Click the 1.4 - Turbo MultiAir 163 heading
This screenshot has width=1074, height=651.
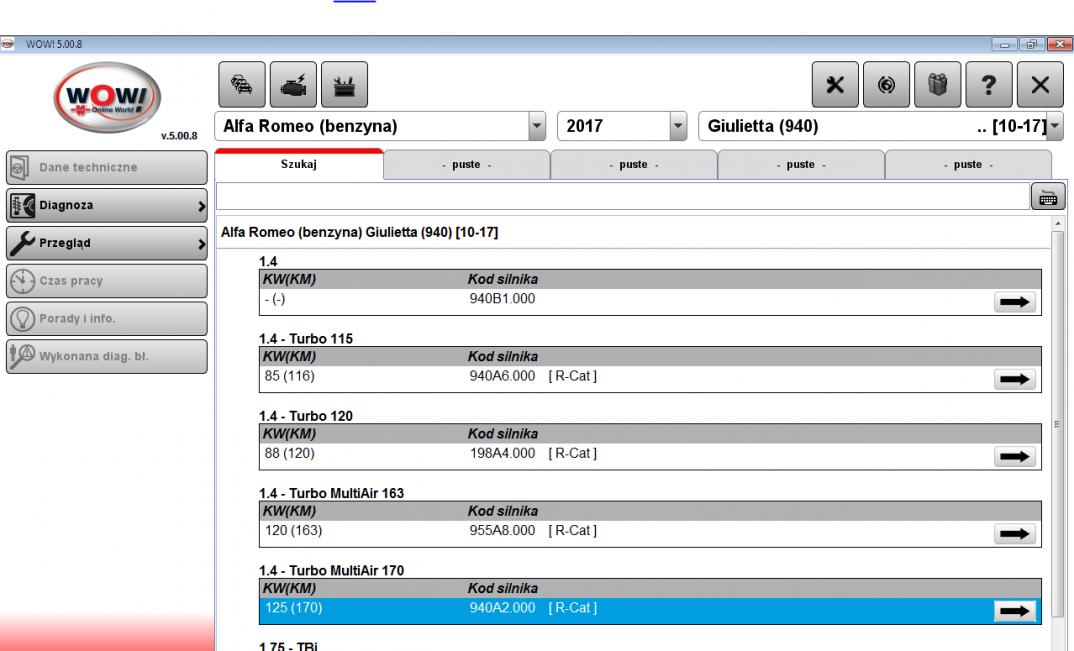(x=332, y=493)
